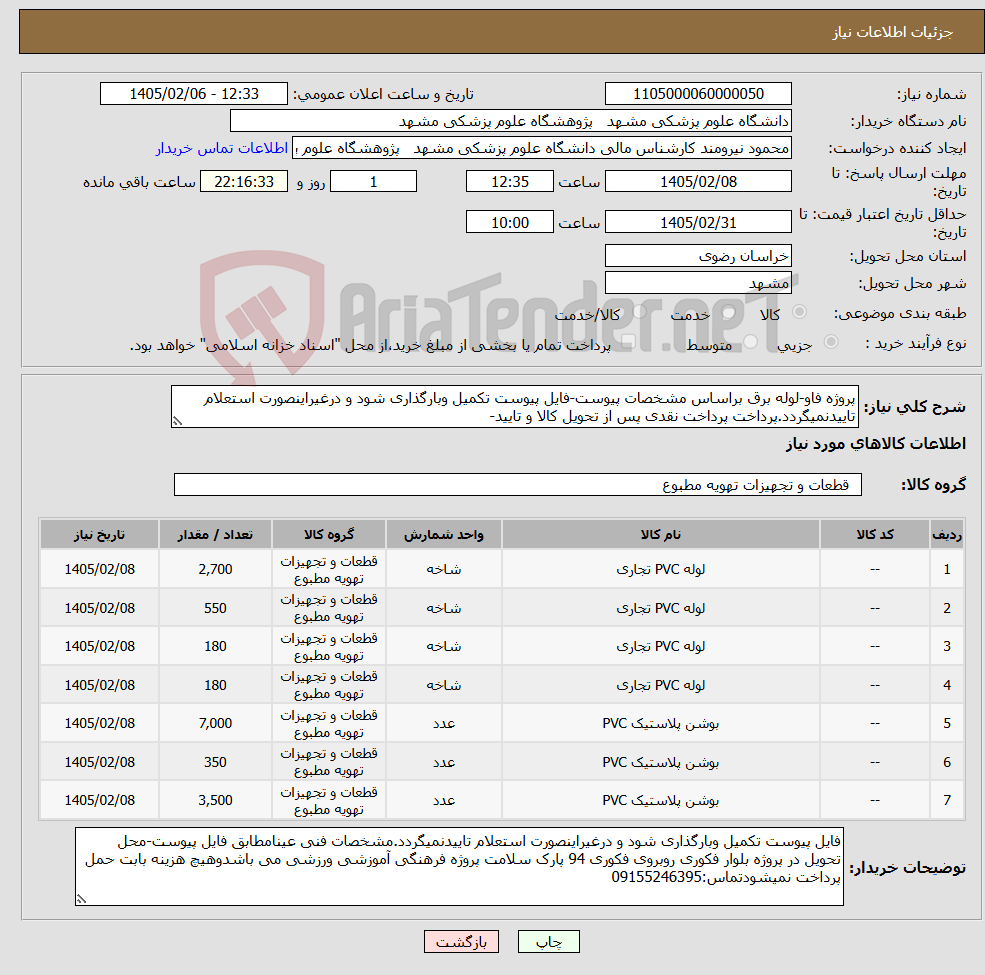Click the شماره نیاز field 1105000060000050

pos(698,94)
